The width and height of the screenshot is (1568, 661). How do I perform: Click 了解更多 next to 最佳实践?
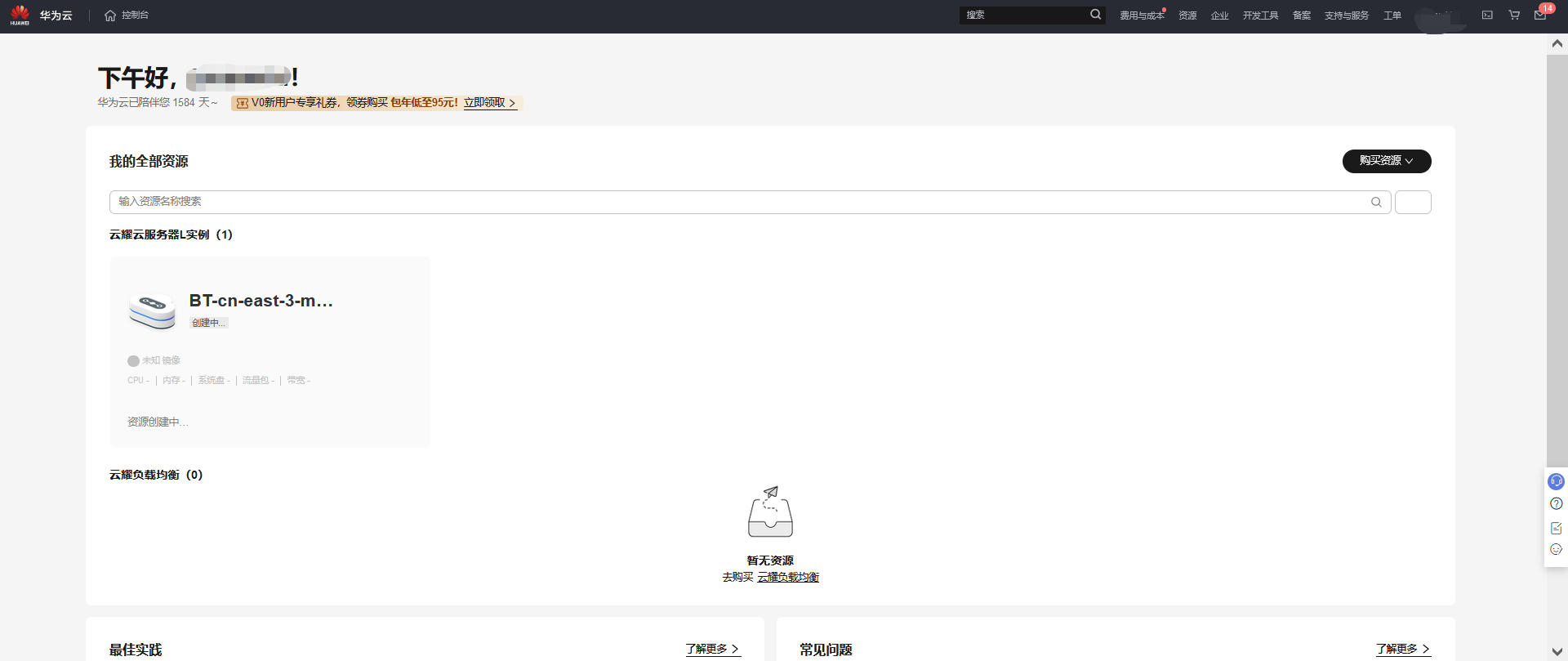pos(713,649)
